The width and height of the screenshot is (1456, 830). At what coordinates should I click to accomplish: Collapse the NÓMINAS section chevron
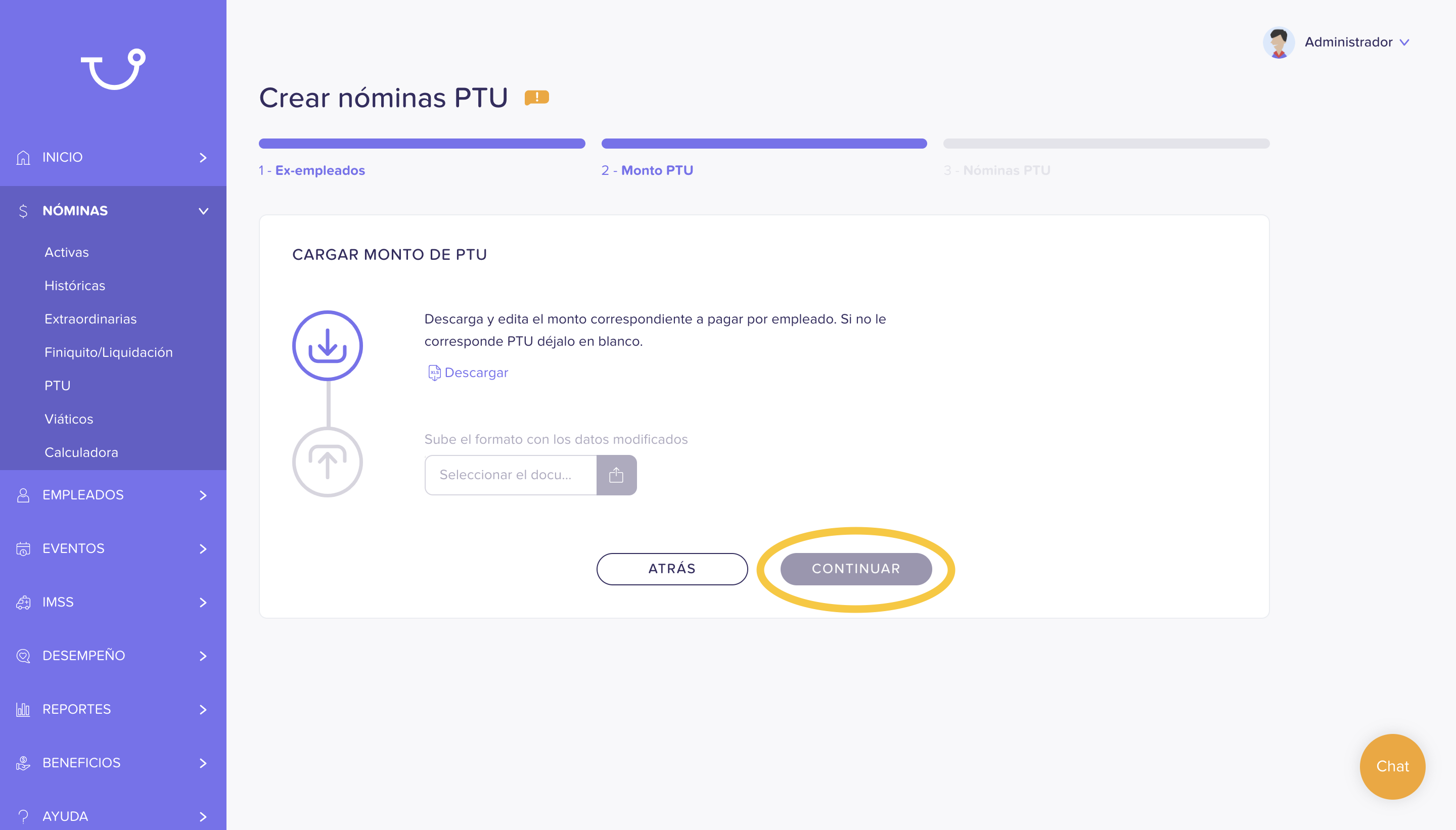[204, 211]
